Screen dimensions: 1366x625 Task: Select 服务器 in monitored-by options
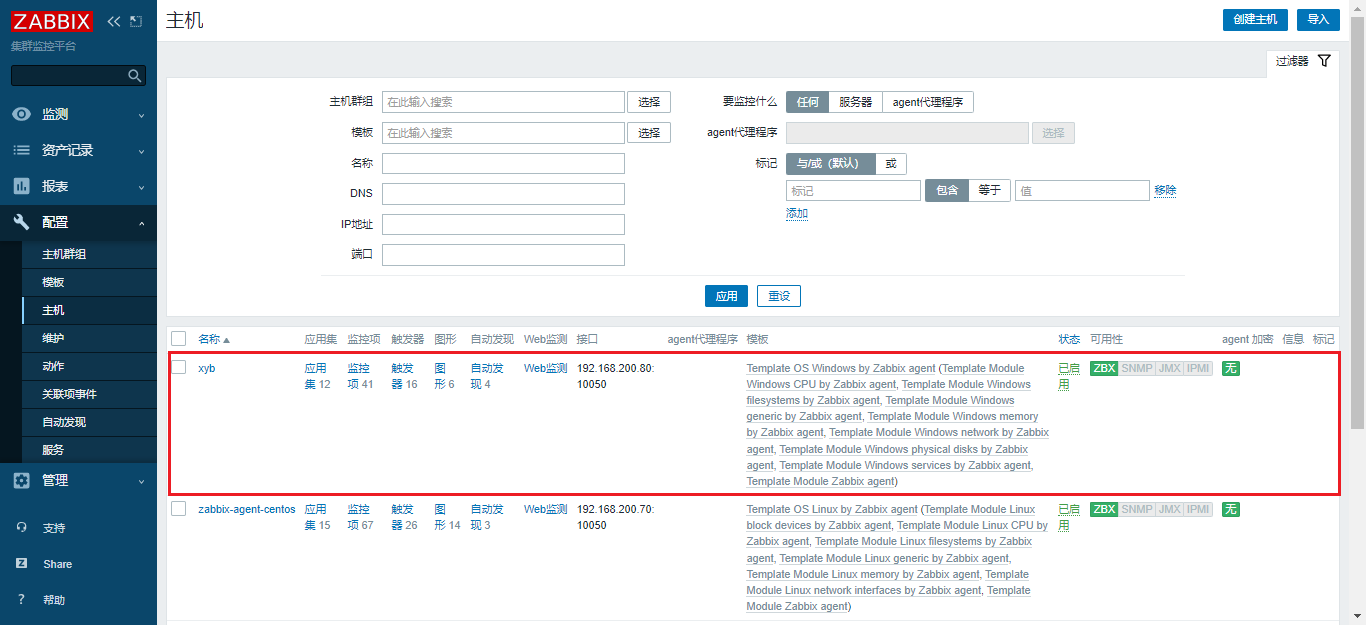855,102
